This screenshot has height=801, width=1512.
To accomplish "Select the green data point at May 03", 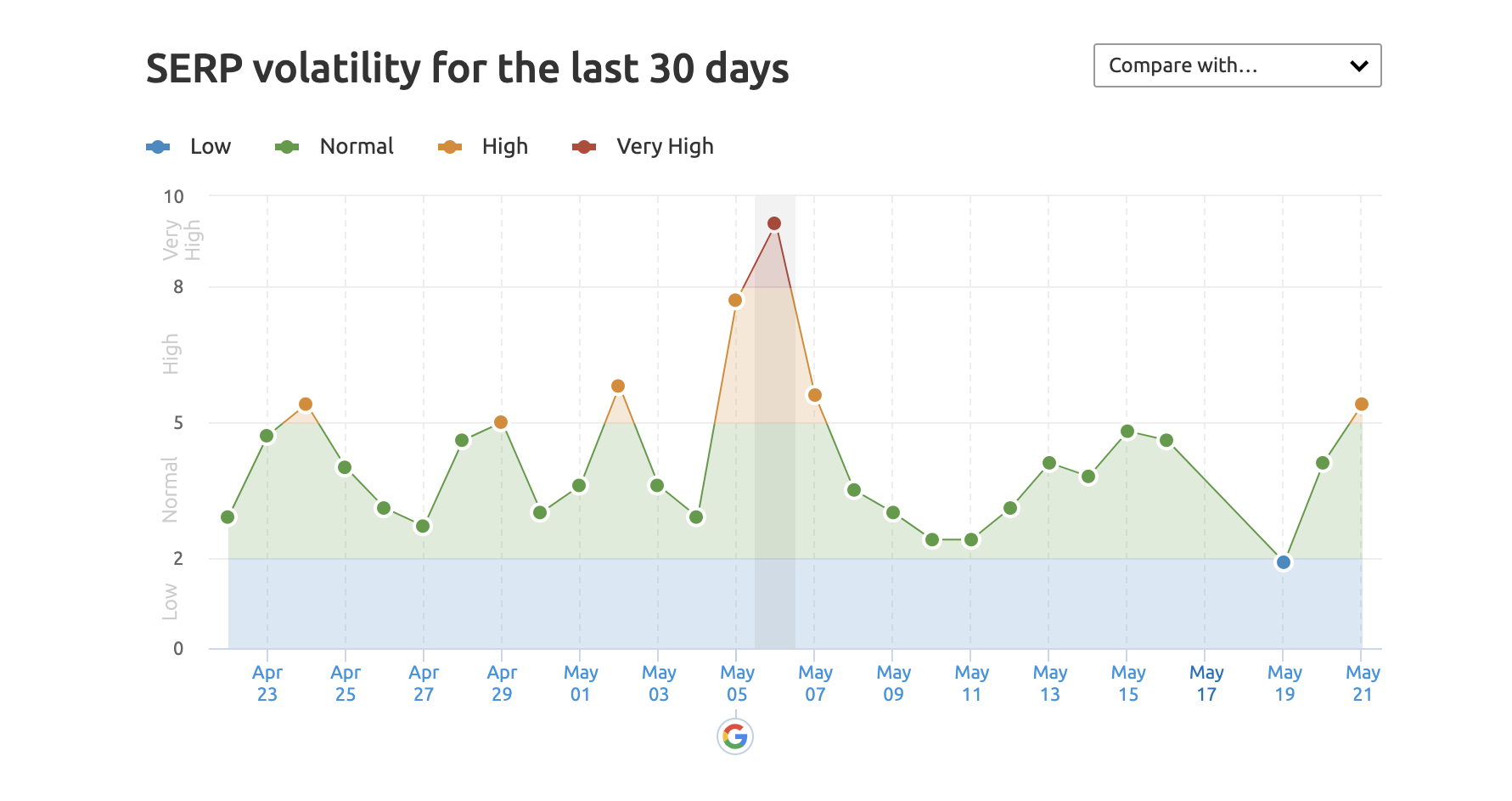I will 656,486.
